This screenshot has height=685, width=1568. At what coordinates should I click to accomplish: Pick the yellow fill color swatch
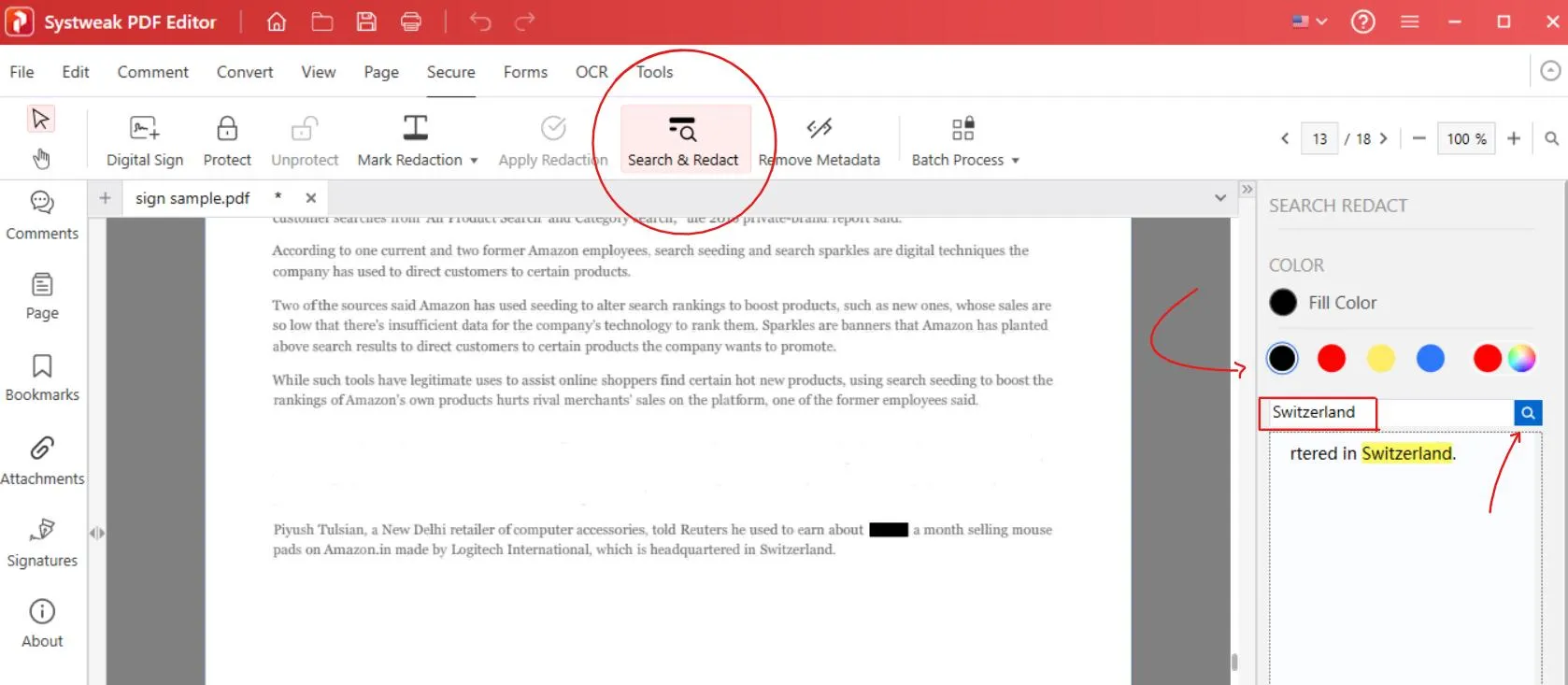(x=1380, y=358)
